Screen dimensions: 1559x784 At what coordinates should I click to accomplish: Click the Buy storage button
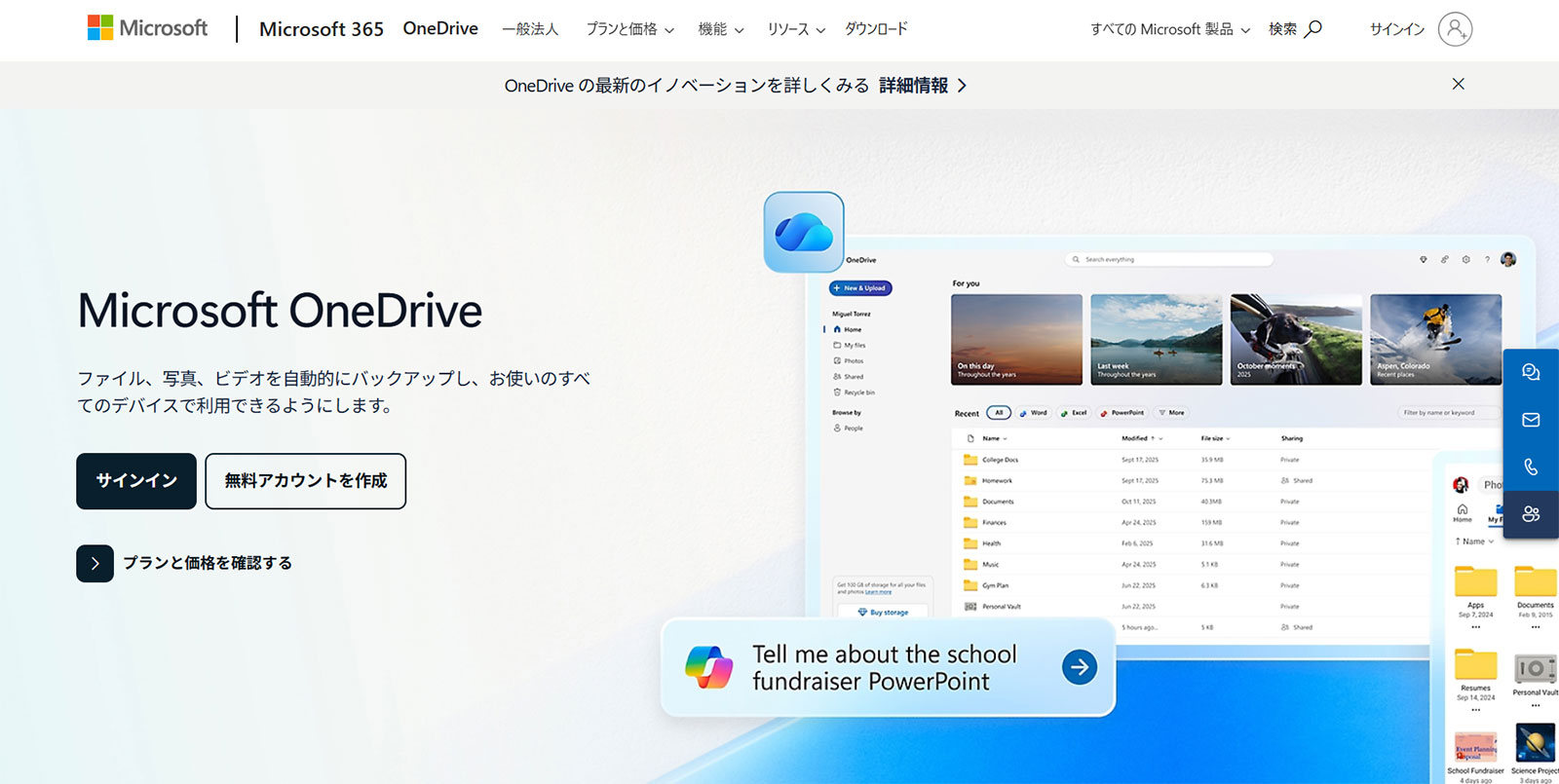(x=883, y=613)
